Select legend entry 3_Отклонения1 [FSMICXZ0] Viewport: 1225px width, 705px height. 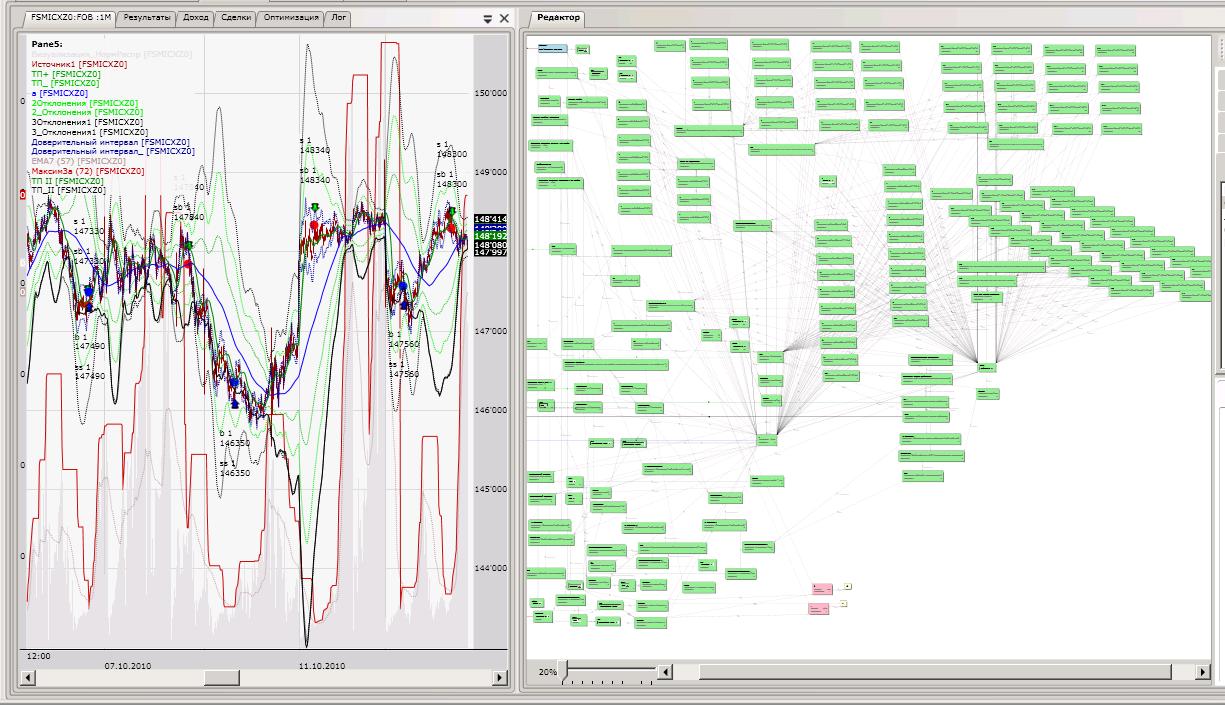tap(90, 131)
